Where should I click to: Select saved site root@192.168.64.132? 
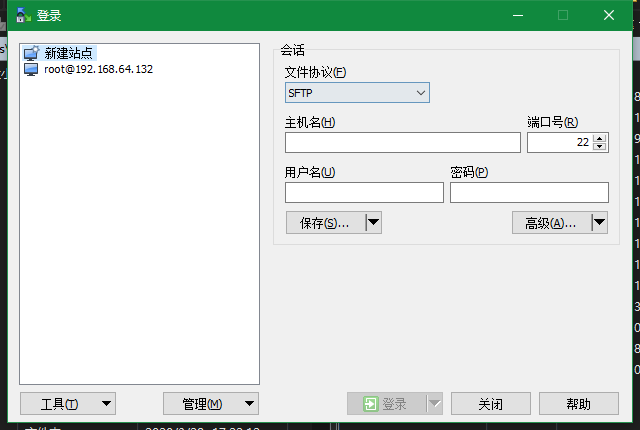point(98,69)
